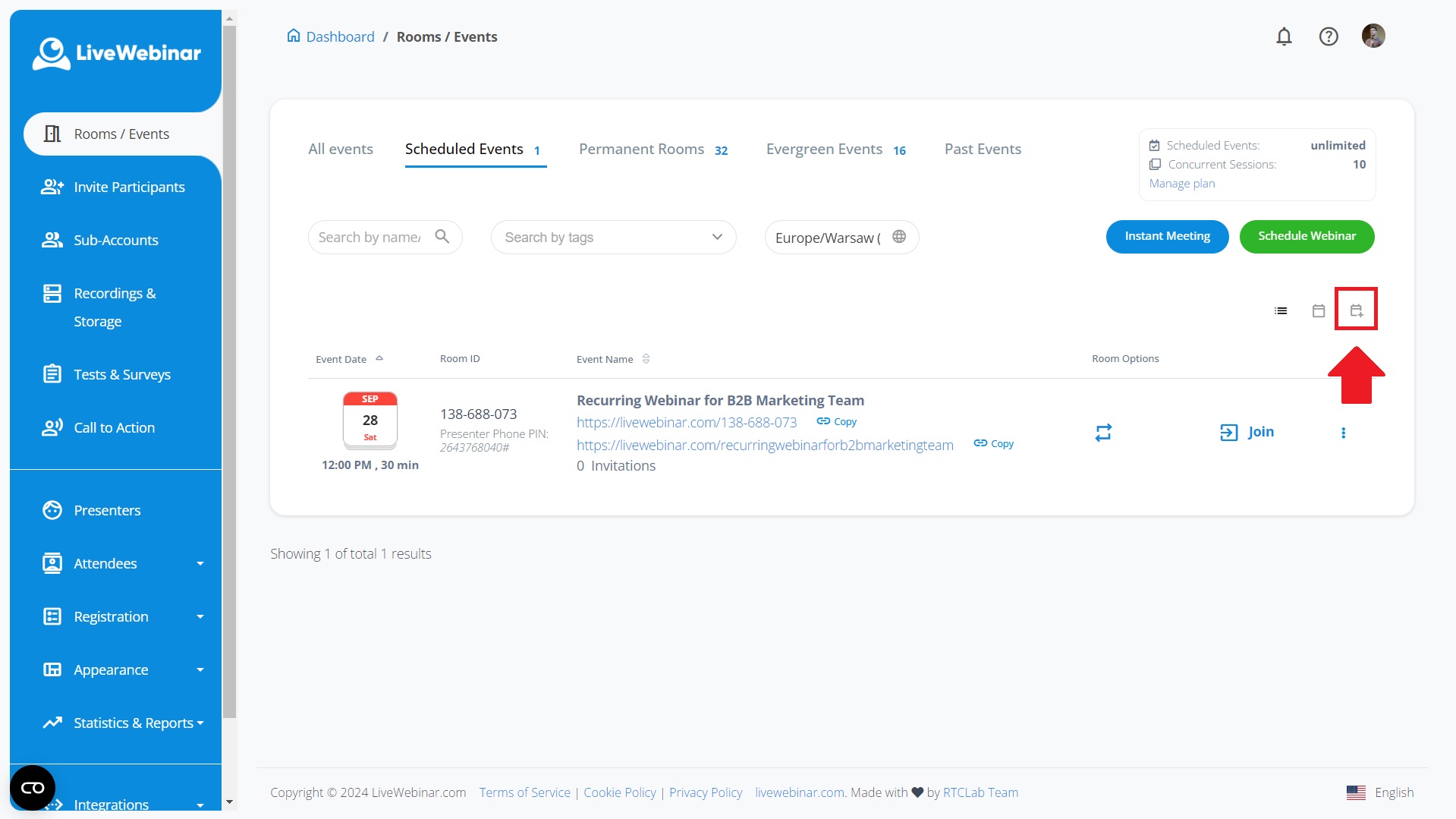Viewport: 1456px width, 819px height.
Task: Switch to calendar view icon
Action: coord(1319,310)
